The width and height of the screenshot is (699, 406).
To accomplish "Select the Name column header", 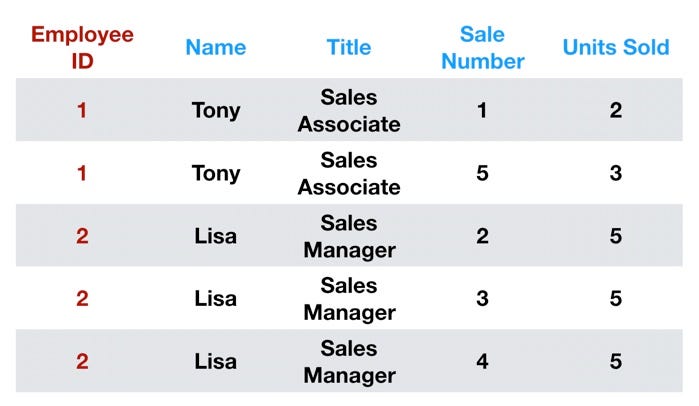I will point(216,47).
